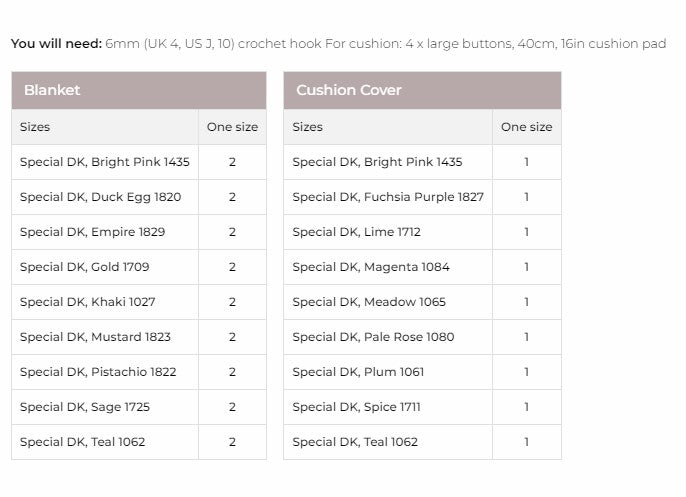Select the Fuchsia Purple 1827 yarn entry
686x497 pixels.
click(x=387, y=197)
